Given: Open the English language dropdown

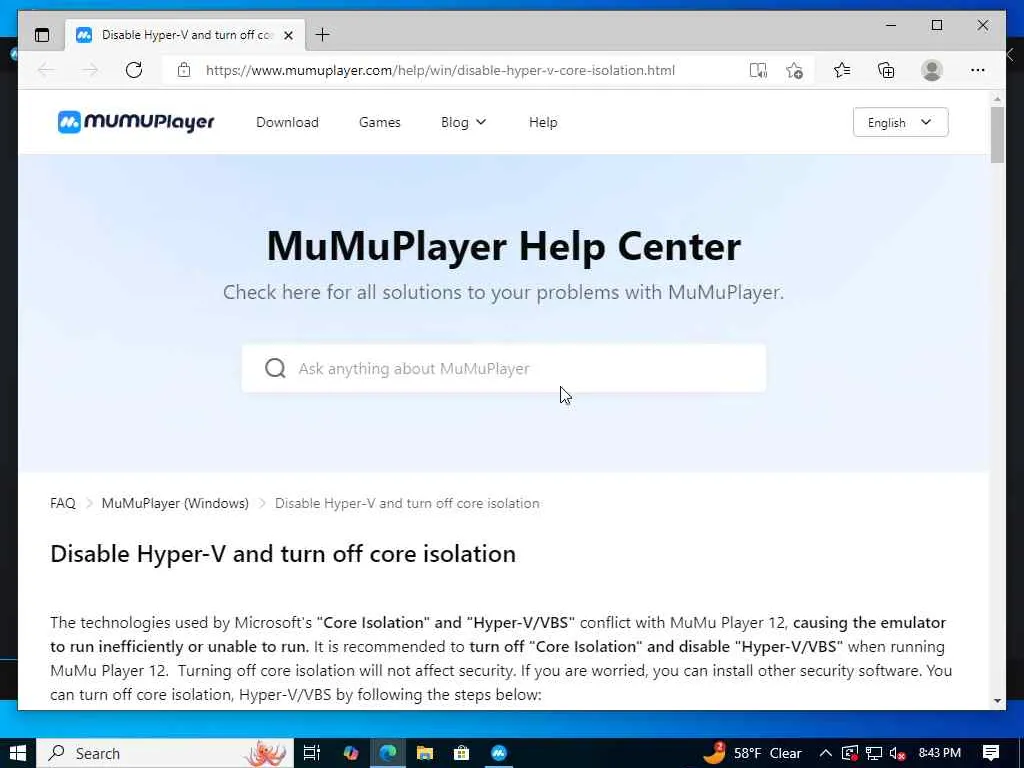Looking at the screenshot, I should [901, 122].
